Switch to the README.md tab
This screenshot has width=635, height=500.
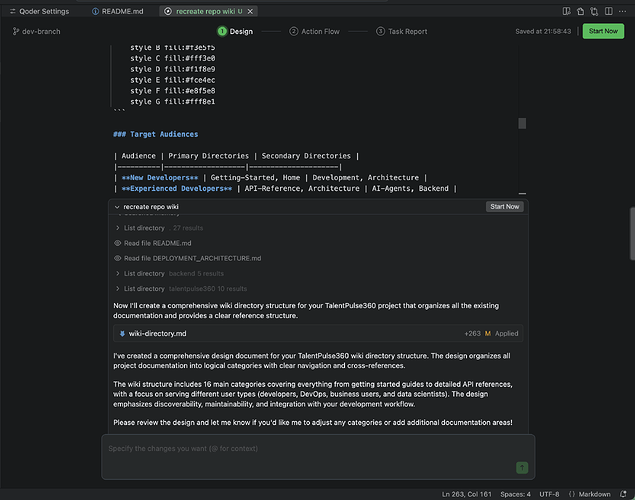click(x=118, y=10)
